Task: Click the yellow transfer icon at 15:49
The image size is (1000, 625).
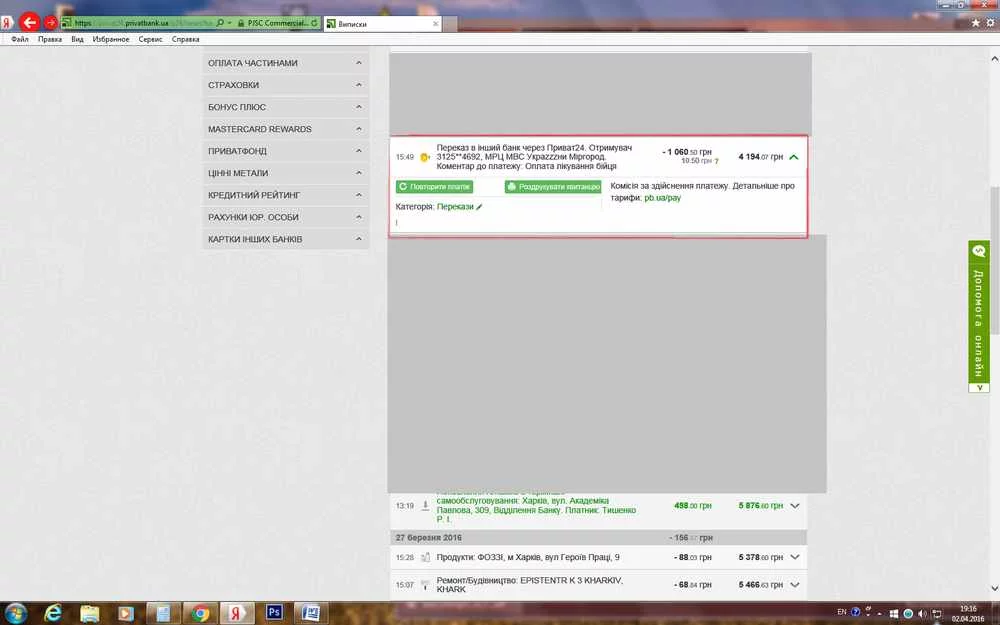Action: coord(425,157)
